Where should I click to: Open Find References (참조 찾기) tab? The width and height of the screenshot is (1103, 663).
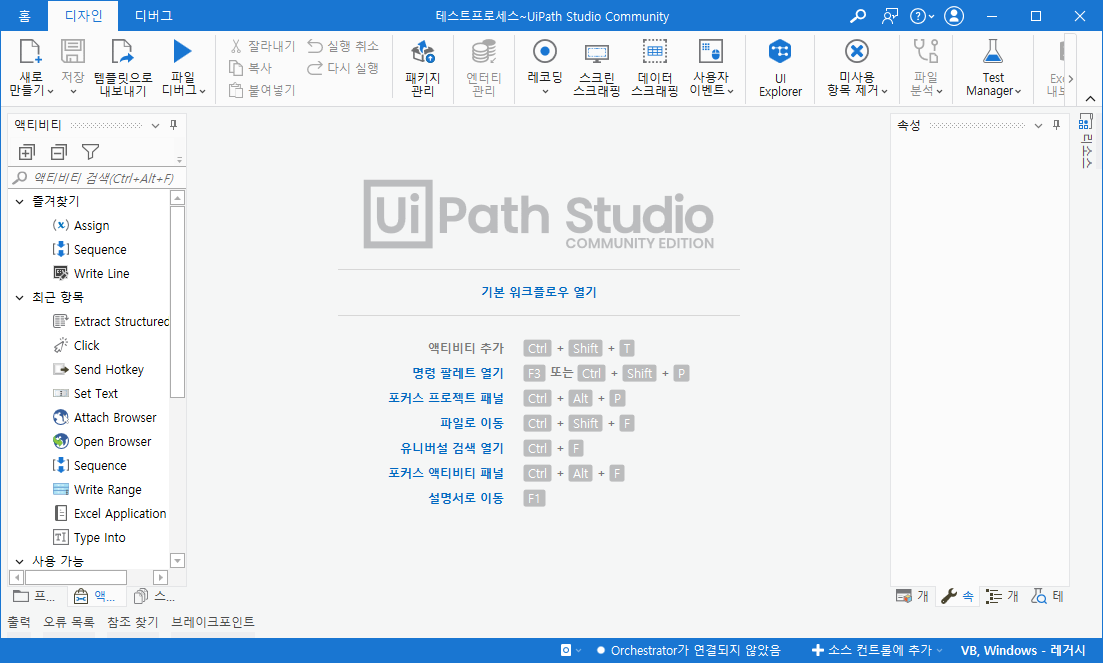pos(132,622)
